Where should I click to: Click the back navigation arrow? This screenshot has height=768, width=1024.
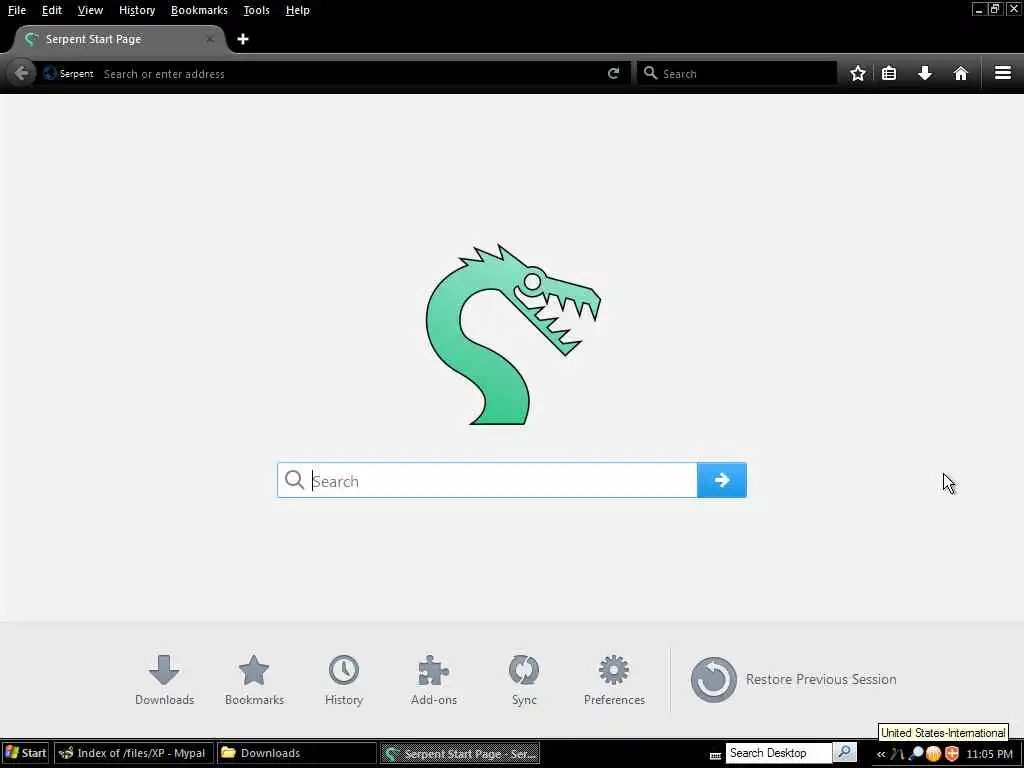(x=21, y=73)
